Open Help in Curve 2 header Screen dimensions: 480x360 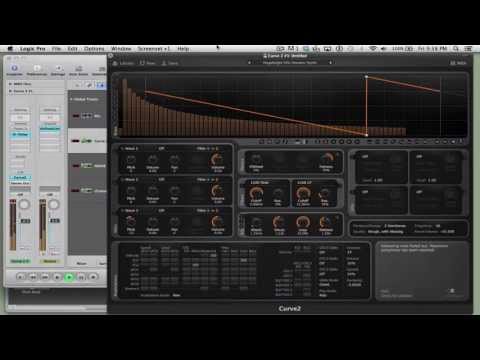pos(458,63)
